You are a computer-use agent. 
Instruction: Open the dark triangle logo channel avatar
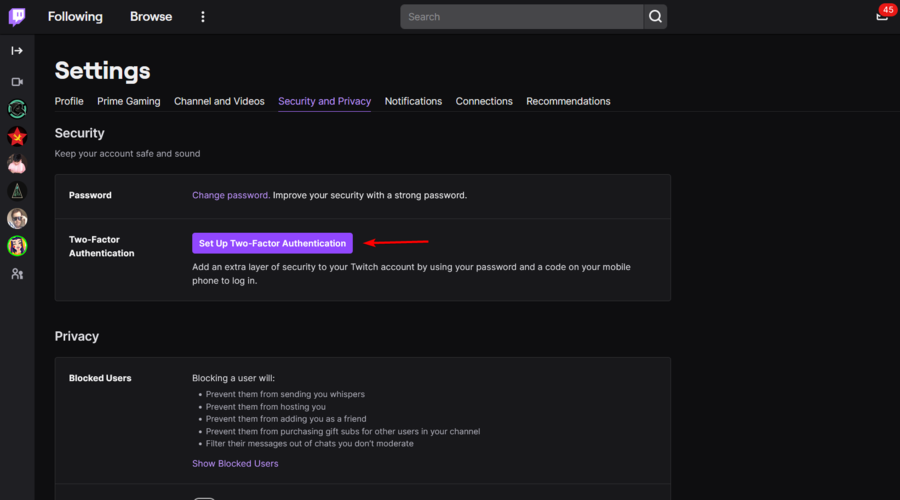click(x=17, y=191)
